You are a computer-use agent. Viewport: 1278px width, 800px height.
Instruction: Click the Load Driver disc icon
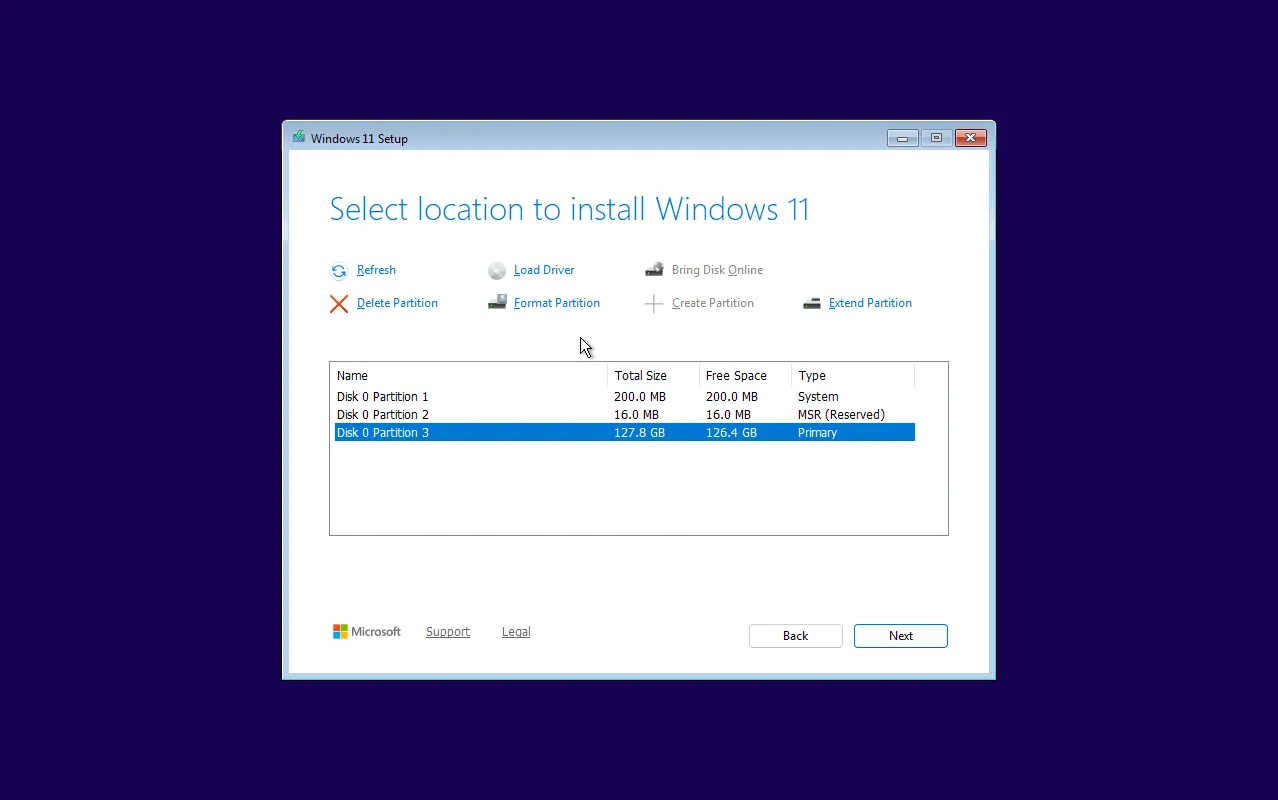pos(497,270)
